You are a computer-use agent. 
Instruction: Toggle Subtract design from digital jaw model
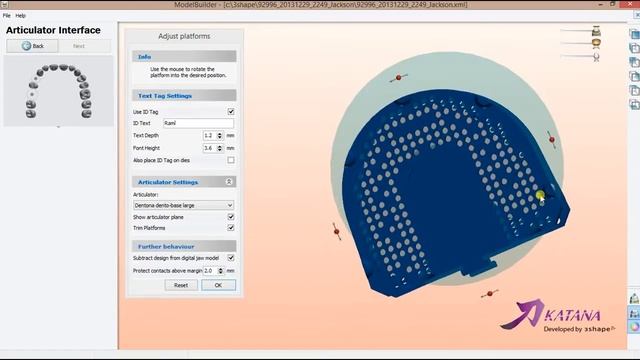231,258
